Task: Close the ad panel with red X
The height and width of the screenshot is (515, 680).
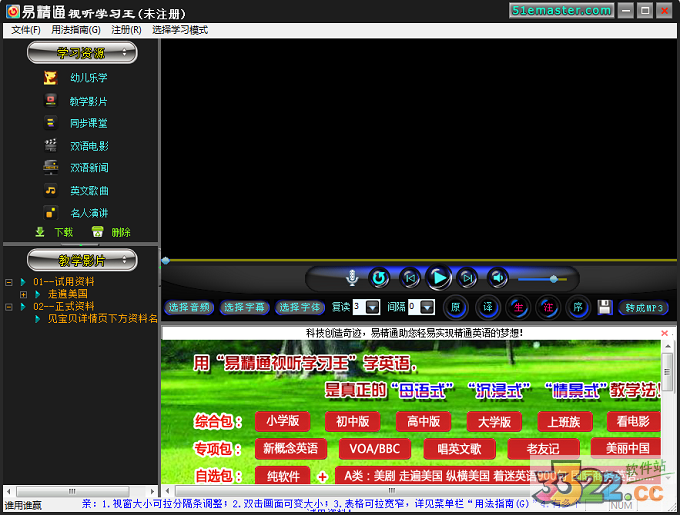Action: pyautogui.click(x=664, y=333)
